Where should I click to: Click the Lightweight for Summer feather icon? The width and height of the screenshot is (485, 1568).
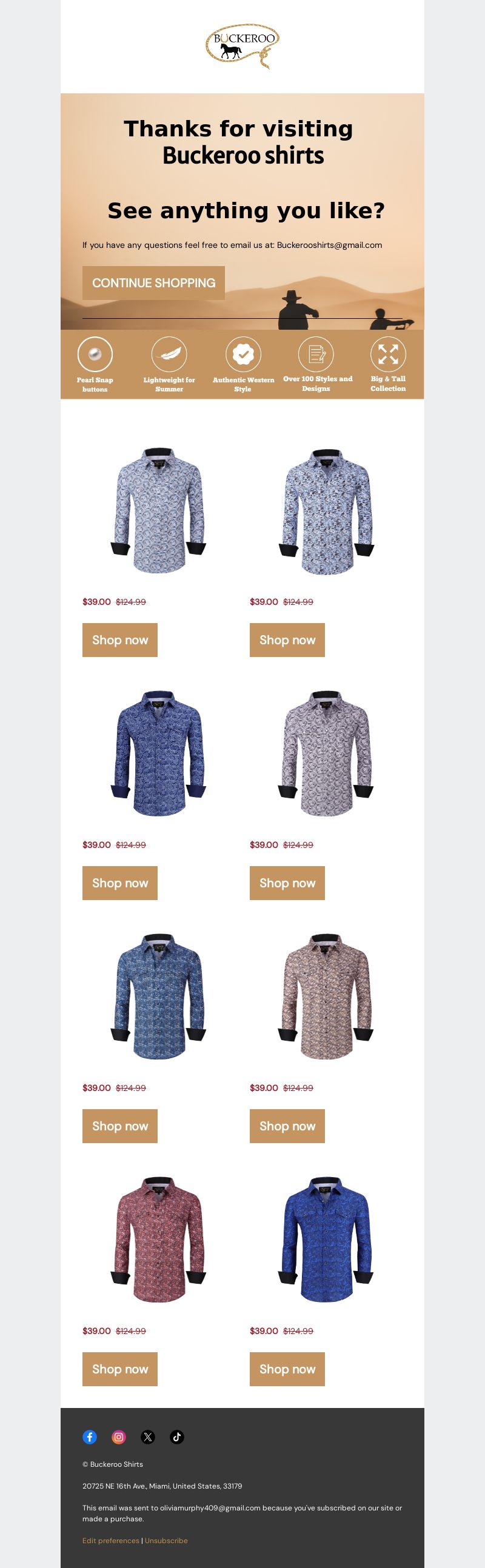tap(169, 353)
